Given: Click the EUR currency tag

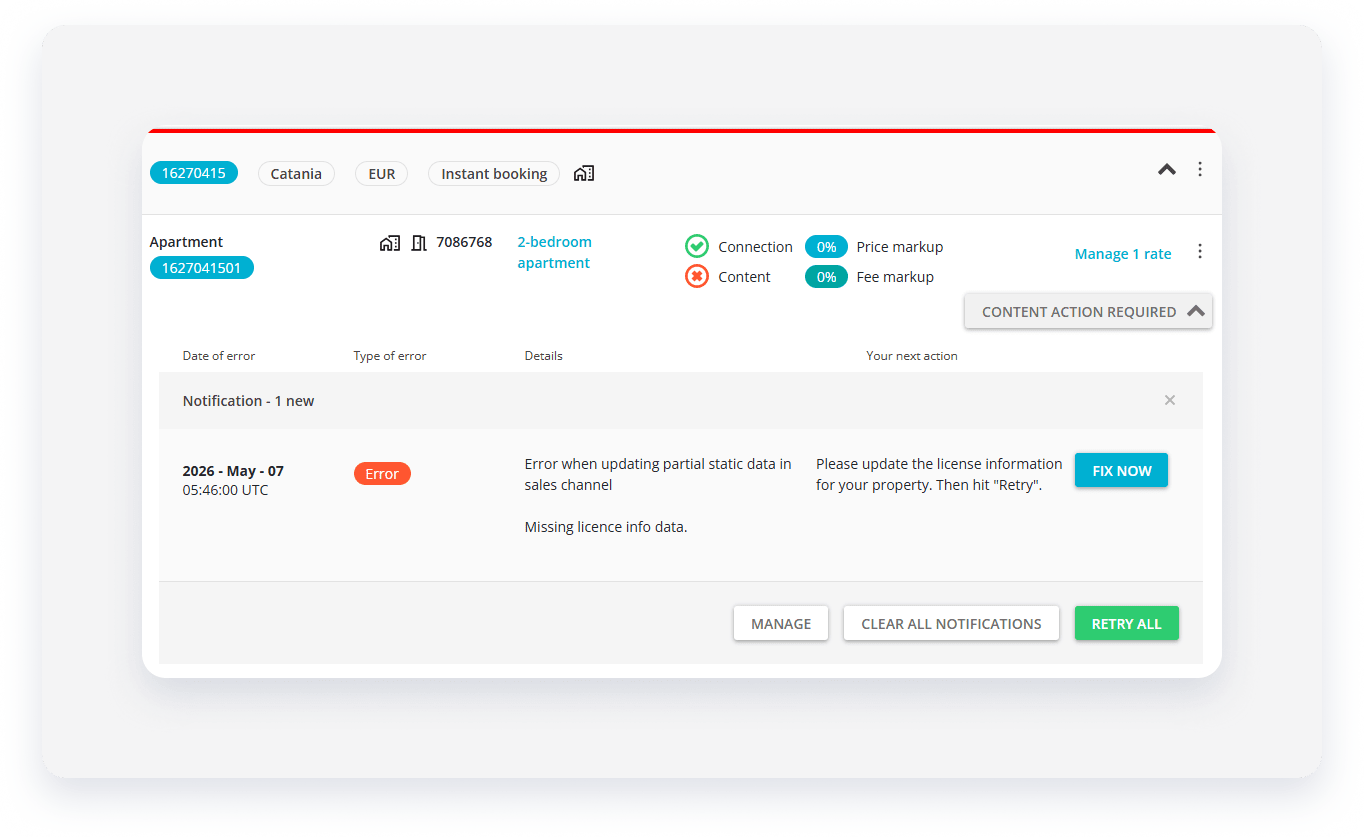Looking at the screenshot, I should 381,173.
